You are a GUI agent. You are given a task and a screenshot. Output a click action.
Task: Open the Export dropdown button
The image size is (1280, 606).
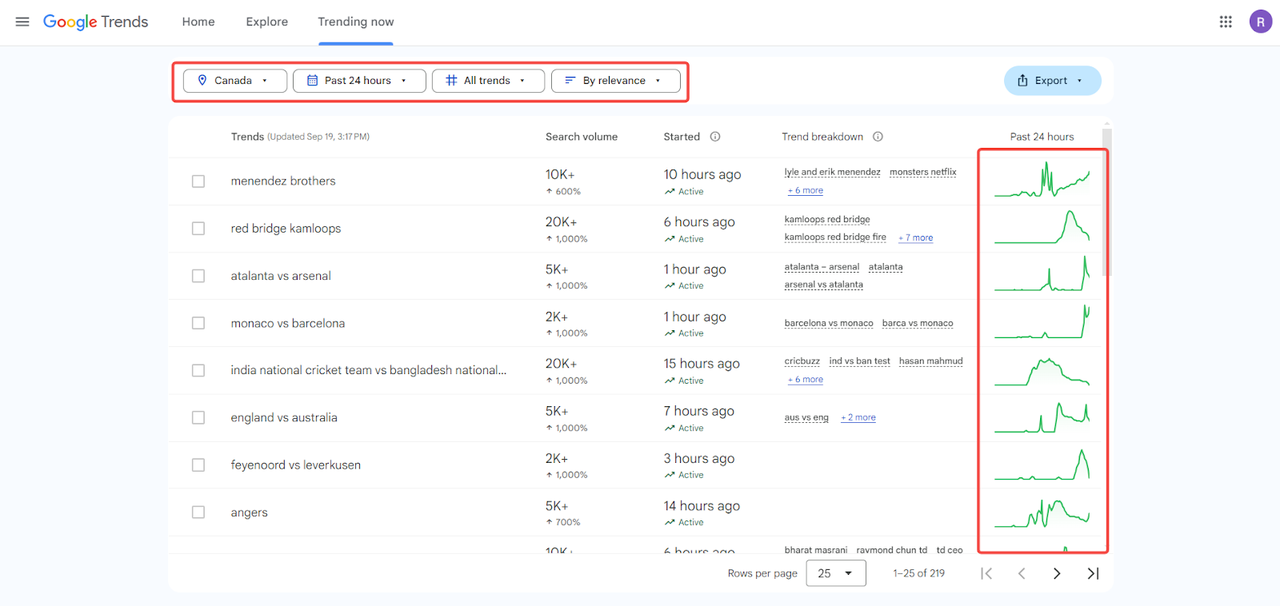click(1052, 80)
